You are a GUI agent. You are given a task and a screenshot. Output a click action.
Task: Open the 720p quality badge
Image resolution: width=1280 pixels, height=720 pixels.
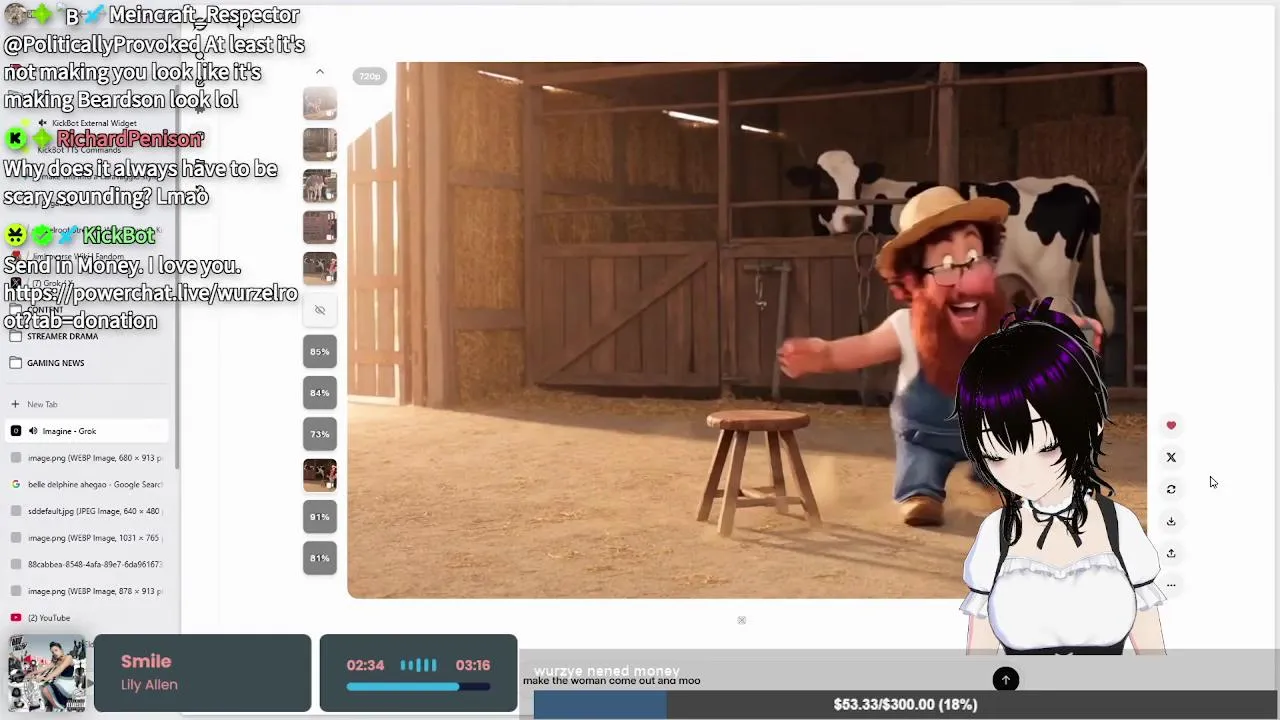tap(370, 76)
